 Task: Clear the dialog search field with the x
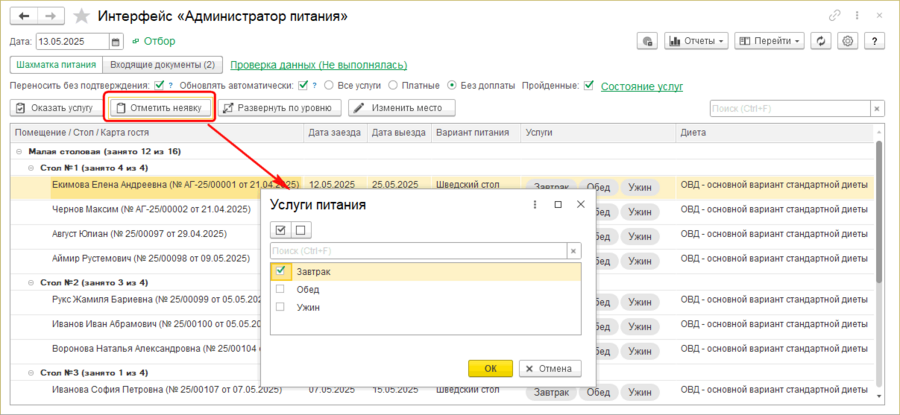[x=573, y=251]
